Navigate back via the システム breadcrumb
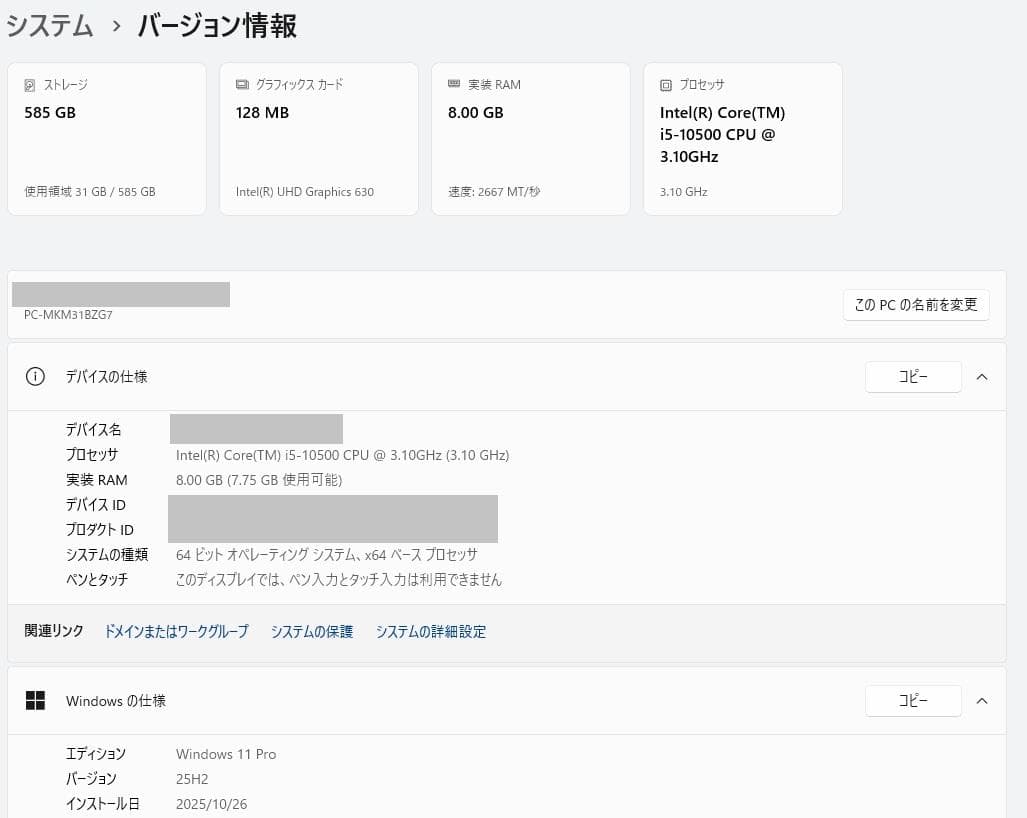 coord(50,27)
